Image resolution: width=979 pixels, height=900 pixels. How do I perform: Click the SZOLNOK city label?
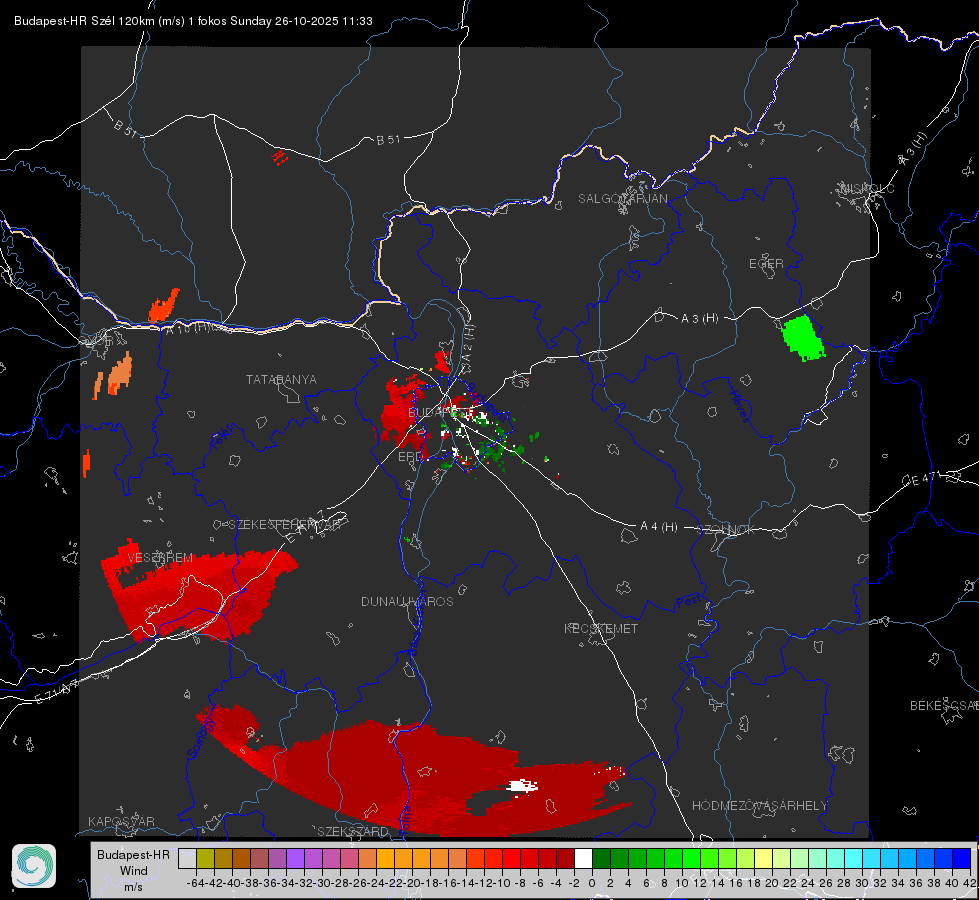[x=726, y=530]
